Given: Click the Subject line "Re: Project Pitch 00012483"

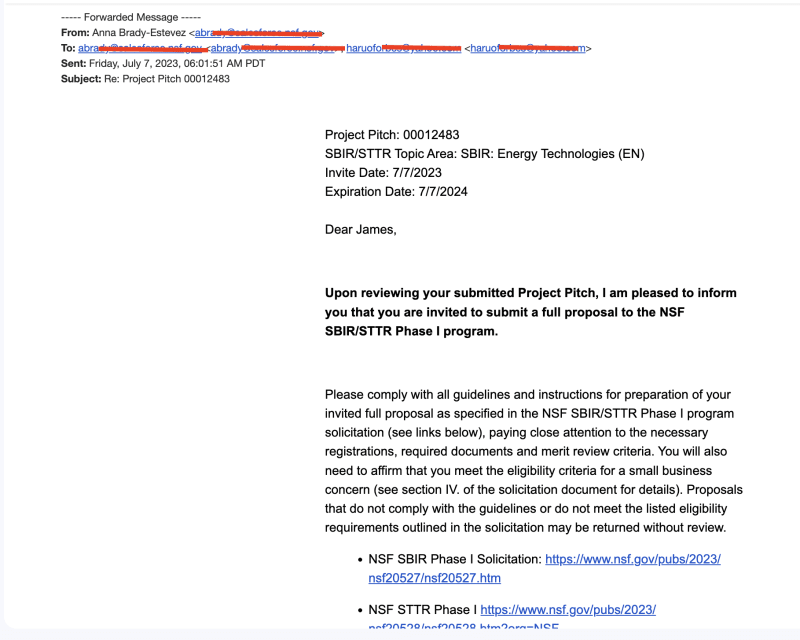Looking at the screenshot, I should (167, 79).
